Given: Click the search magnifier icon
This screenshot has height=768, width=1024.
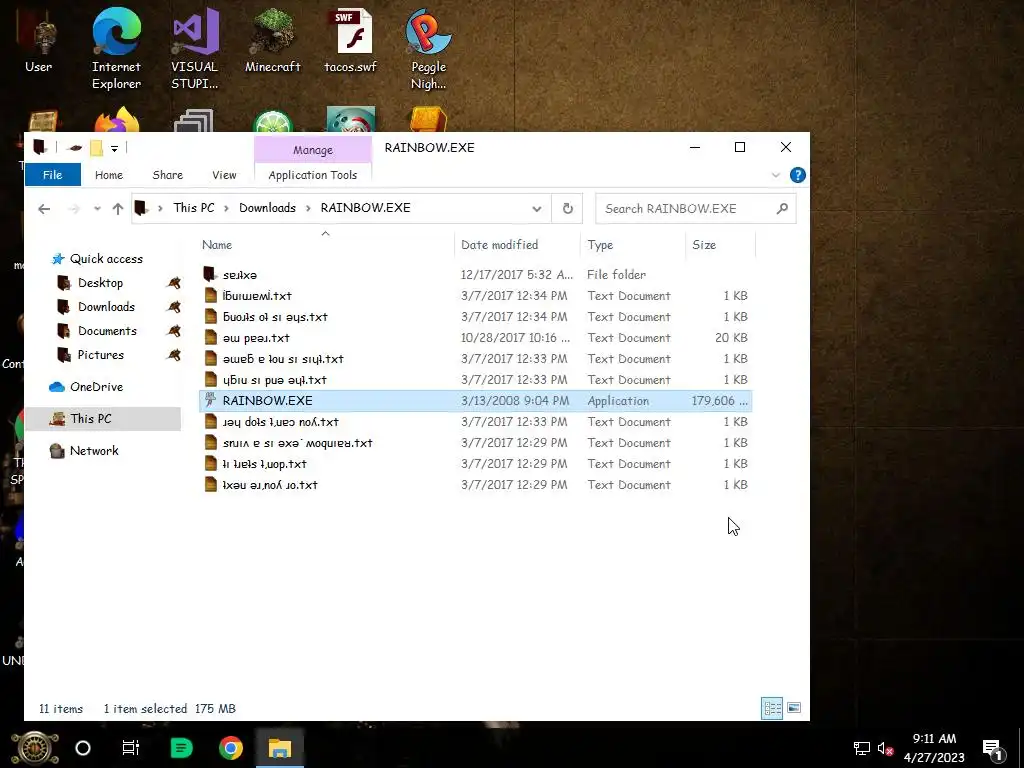Looking at the screenshot, I should (x=782, y=208).
